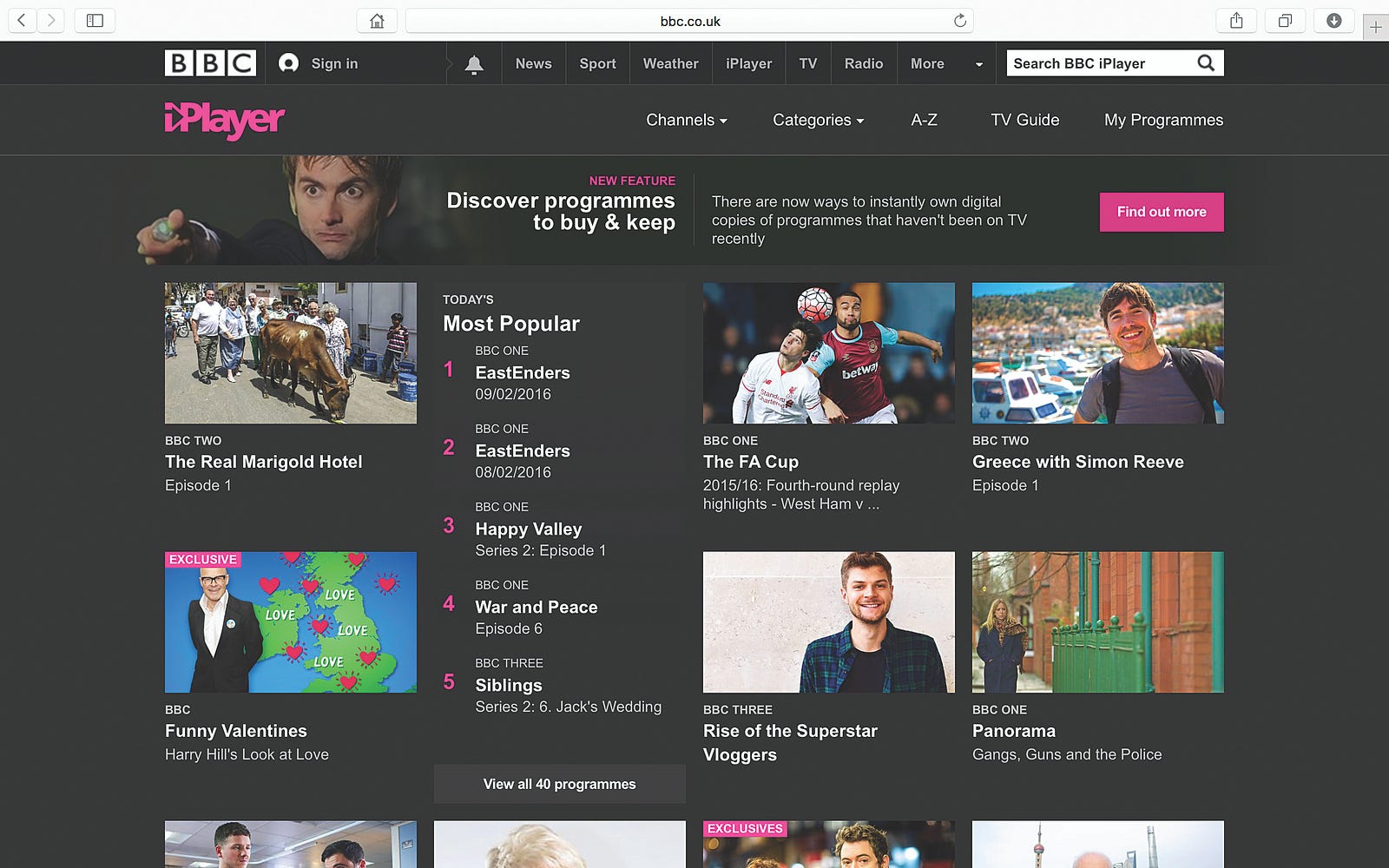Image resolution: width=1389 pixels, height=868 pixels.
Task: Go to My Programmes
Action: (1163, 120)
